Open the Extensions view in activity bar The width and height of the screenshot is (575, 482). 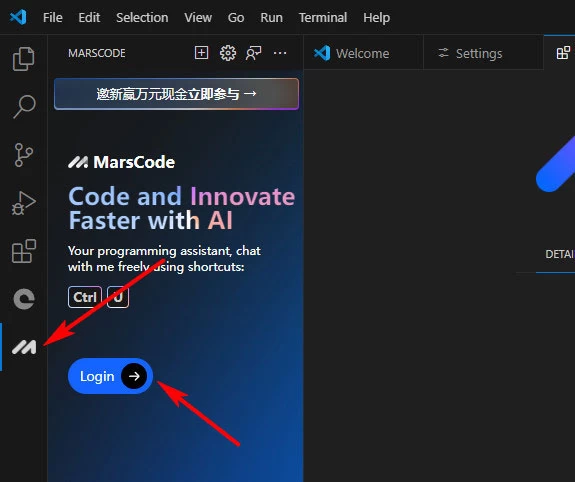click(x=24, y=251)
